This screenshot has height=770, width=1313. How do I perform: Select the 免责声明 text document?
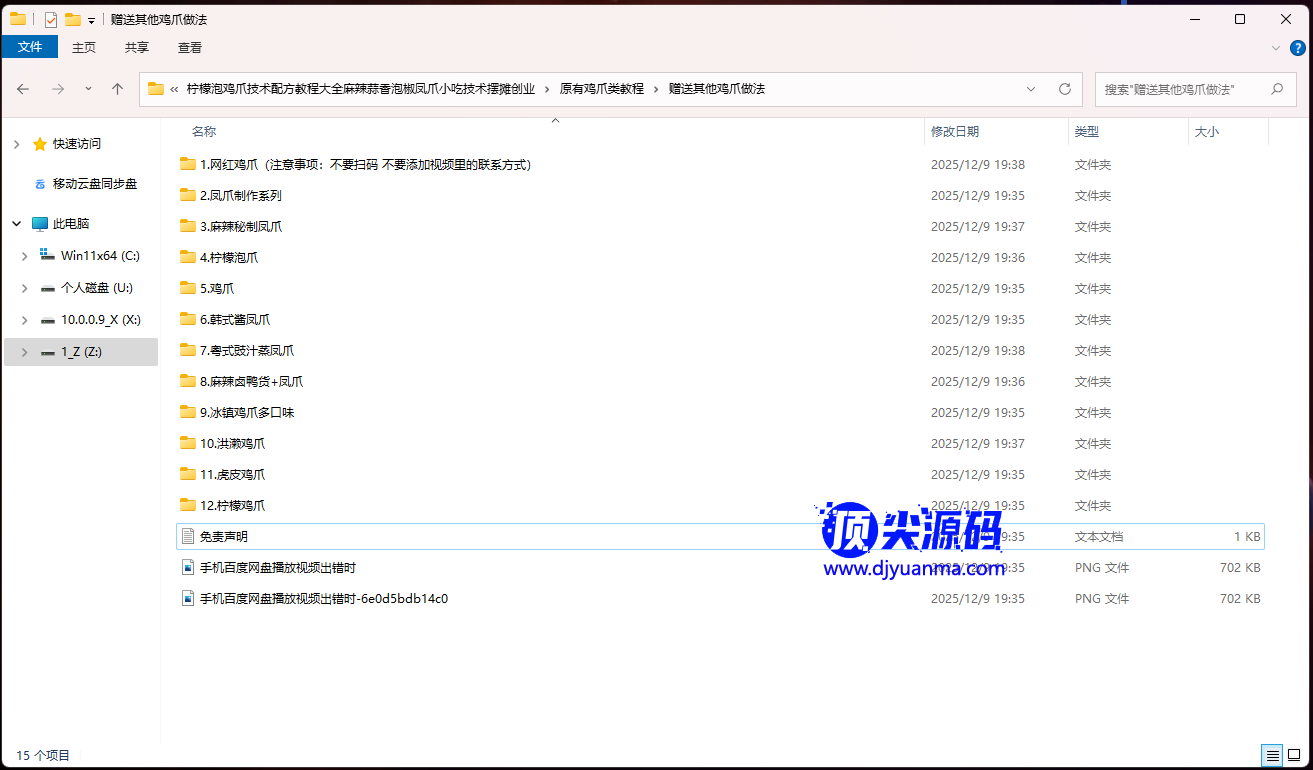[x=224, y=537]
